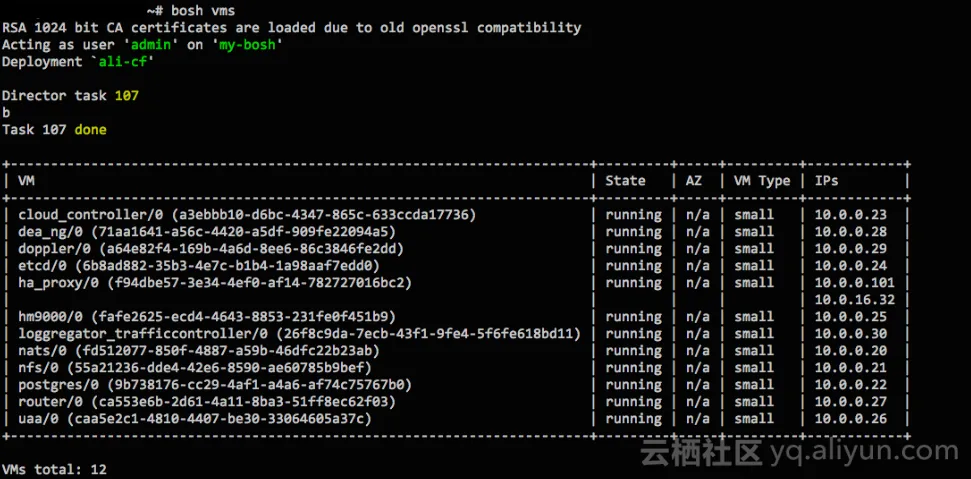Screen dimensions: 971x479
Task: Click the 'Task 107 done' line
Action: [x=54, y=130]
